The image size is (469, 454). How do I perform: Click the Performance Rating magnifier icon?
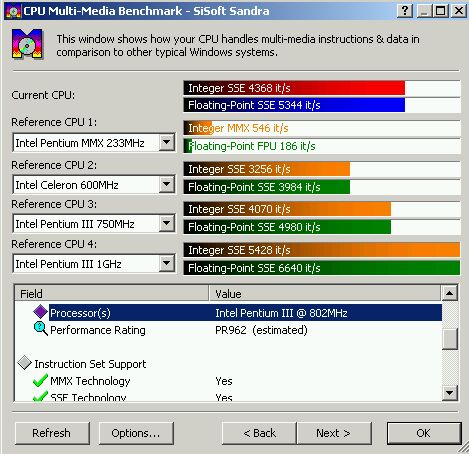coord(41,329)
